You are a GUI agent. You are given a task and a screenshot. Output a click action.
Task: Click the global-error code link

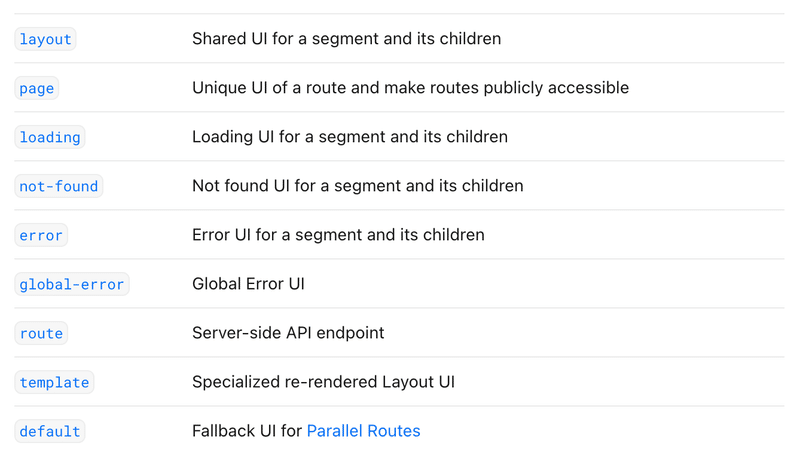pyautogui.click(x=72, y=284)
